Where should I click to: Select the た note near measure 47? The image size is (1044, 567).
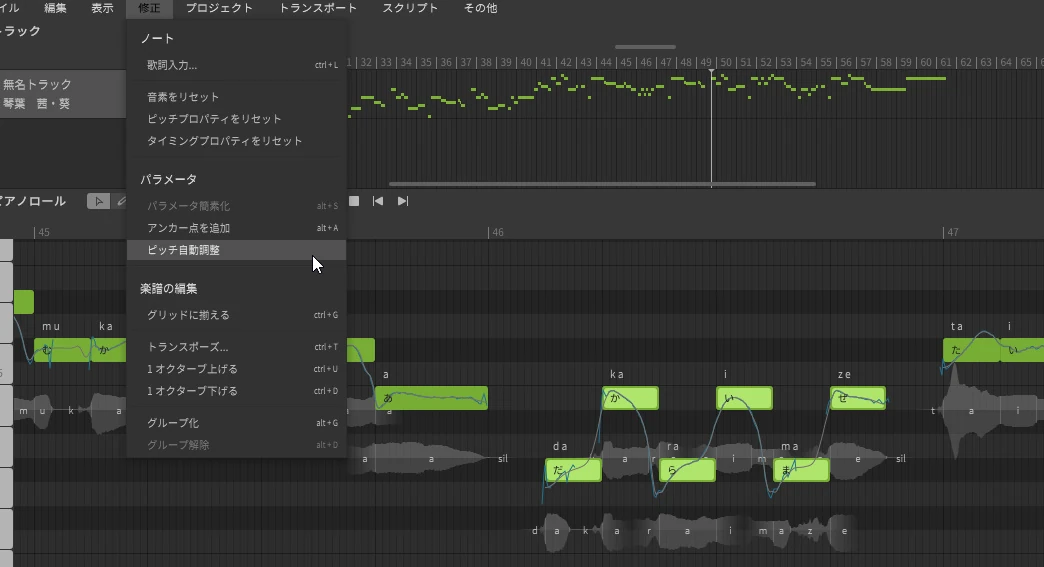click(971, 350)
